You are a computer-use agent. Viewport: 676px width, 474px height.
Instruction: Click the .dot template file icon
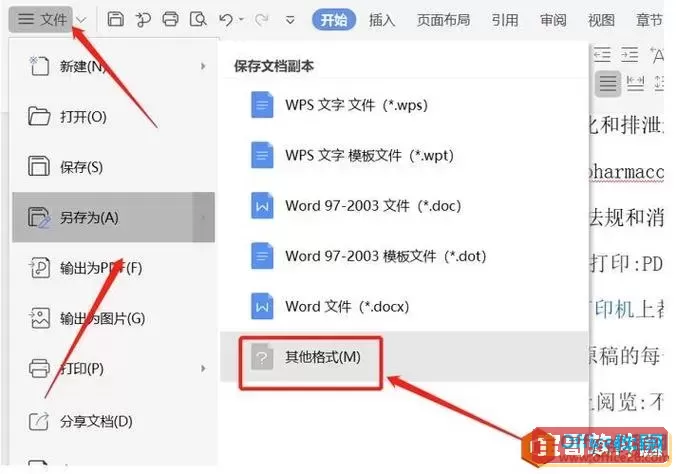tap(262, 256)
